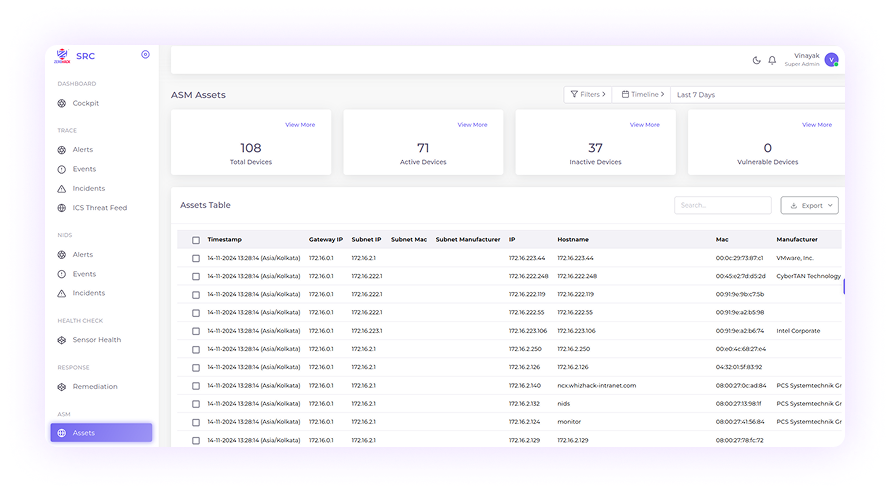
Task: Click the Sensor Health icon
Action: coord(62,340)
